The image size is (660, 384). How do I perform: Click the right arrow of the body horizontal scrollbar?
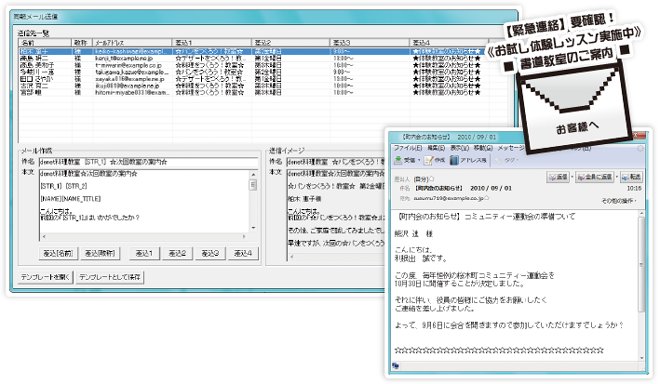pyautogui.click(x=245, y=237)
